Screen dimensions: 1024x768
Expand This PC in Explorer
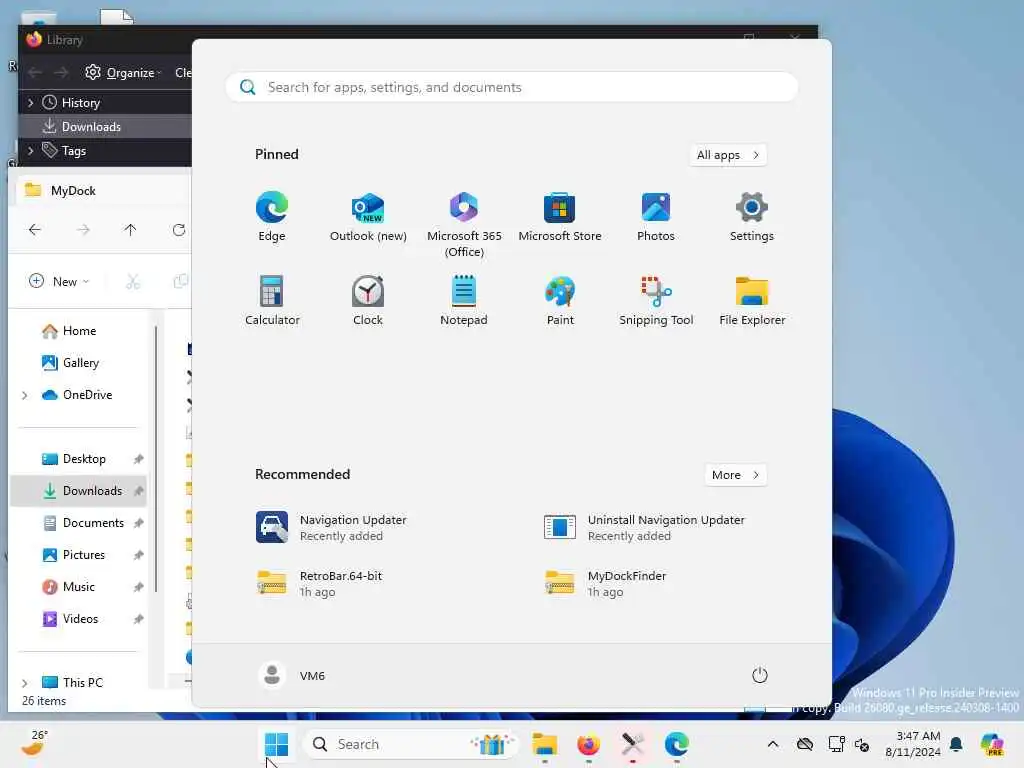click(25, 683)
